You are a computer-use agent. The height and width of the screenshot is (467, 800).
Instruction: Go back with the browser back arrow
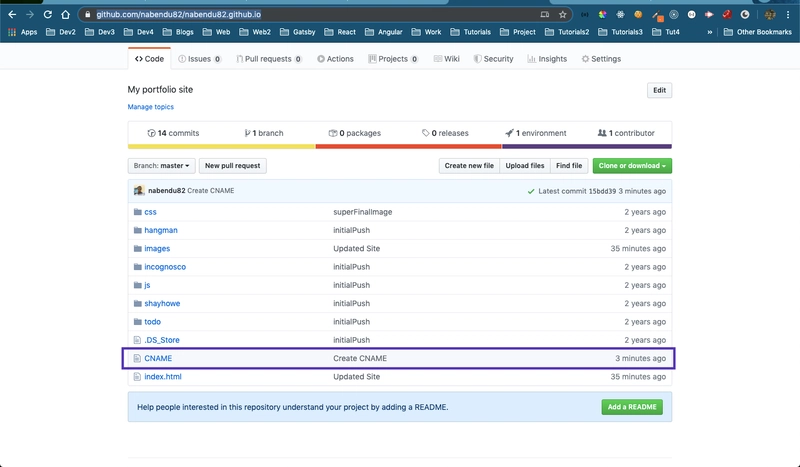coord(12,15)
